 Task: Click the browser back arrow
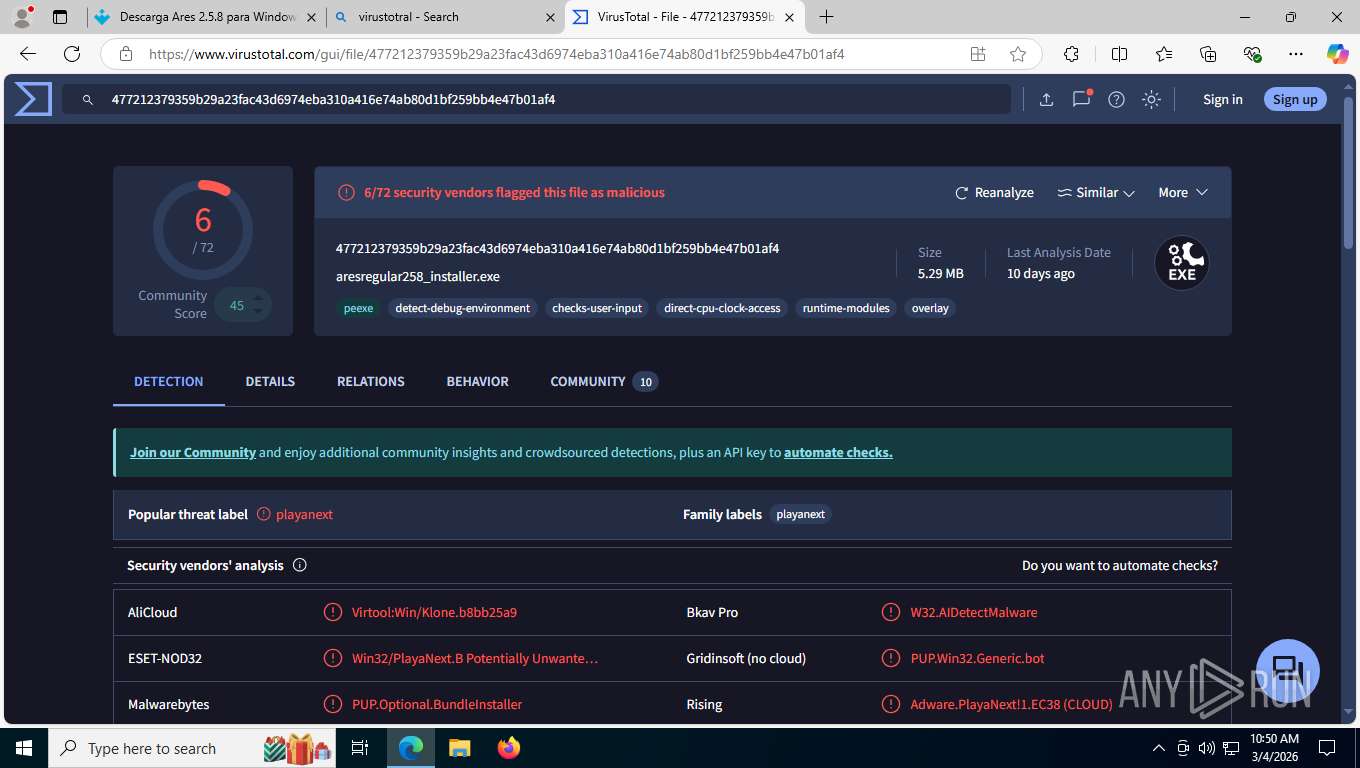coord(28,54)
